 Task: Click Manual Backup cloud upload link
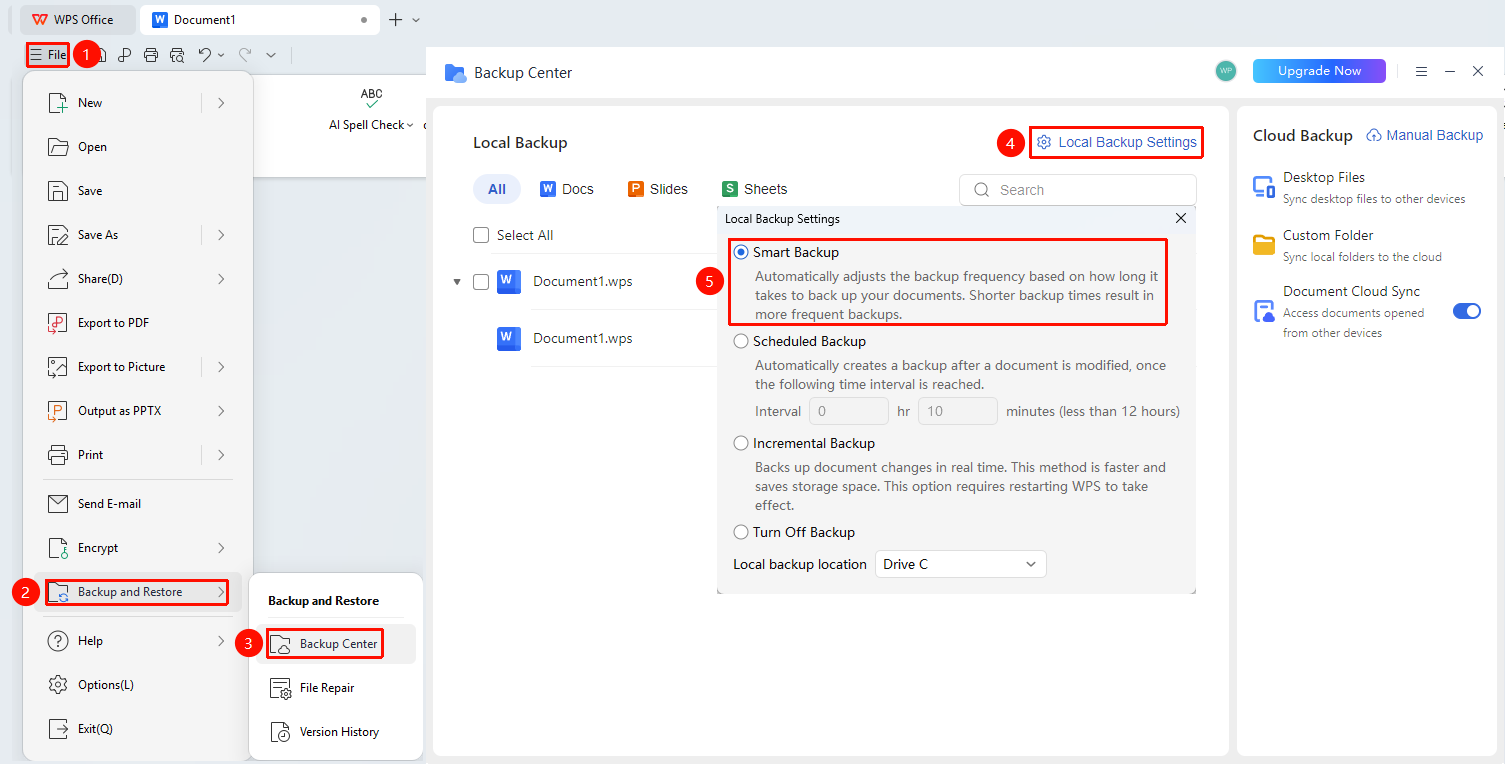tap(1425, 135)
